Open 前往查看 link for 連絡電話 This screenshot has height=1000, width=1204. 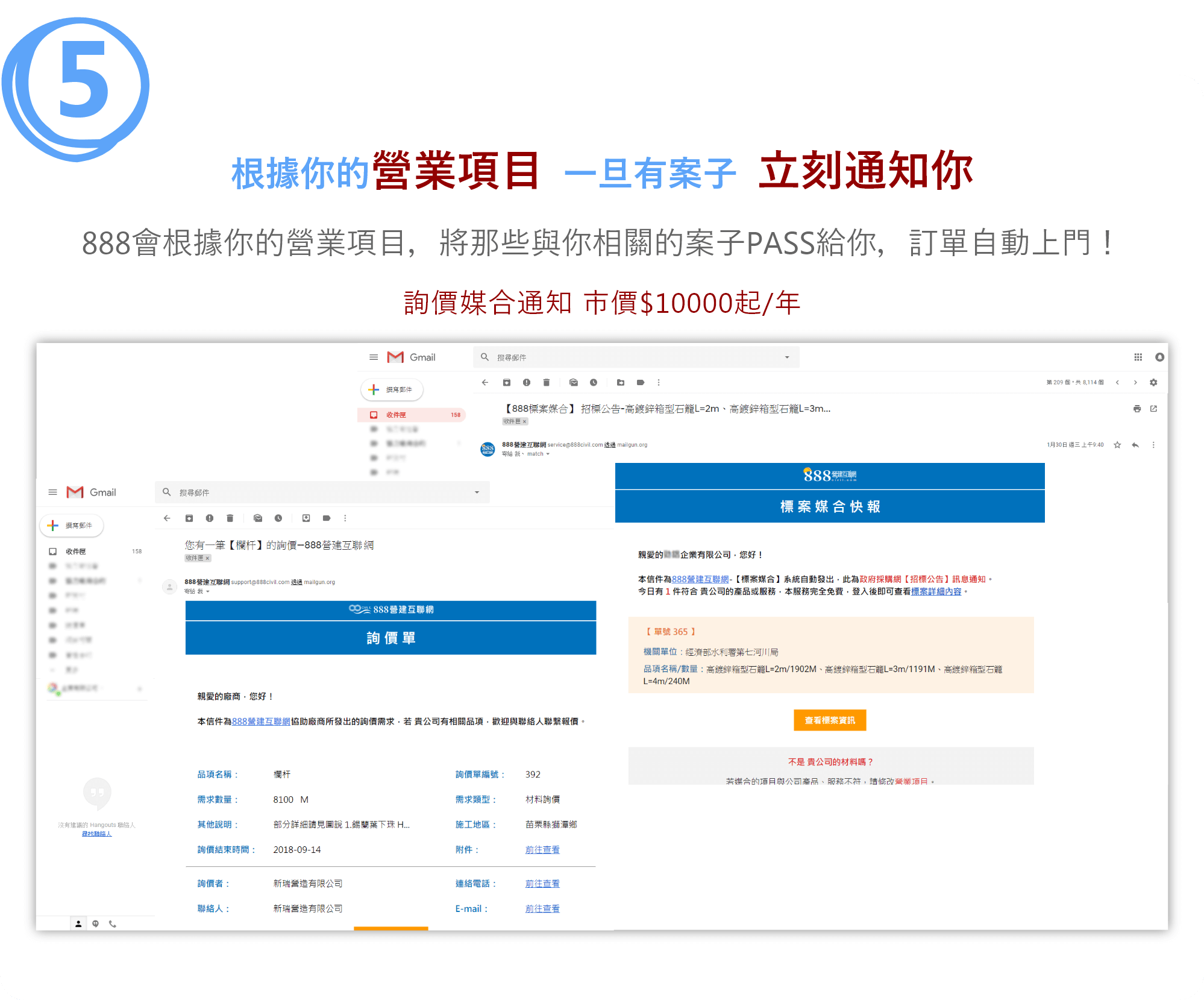point(542,884)
